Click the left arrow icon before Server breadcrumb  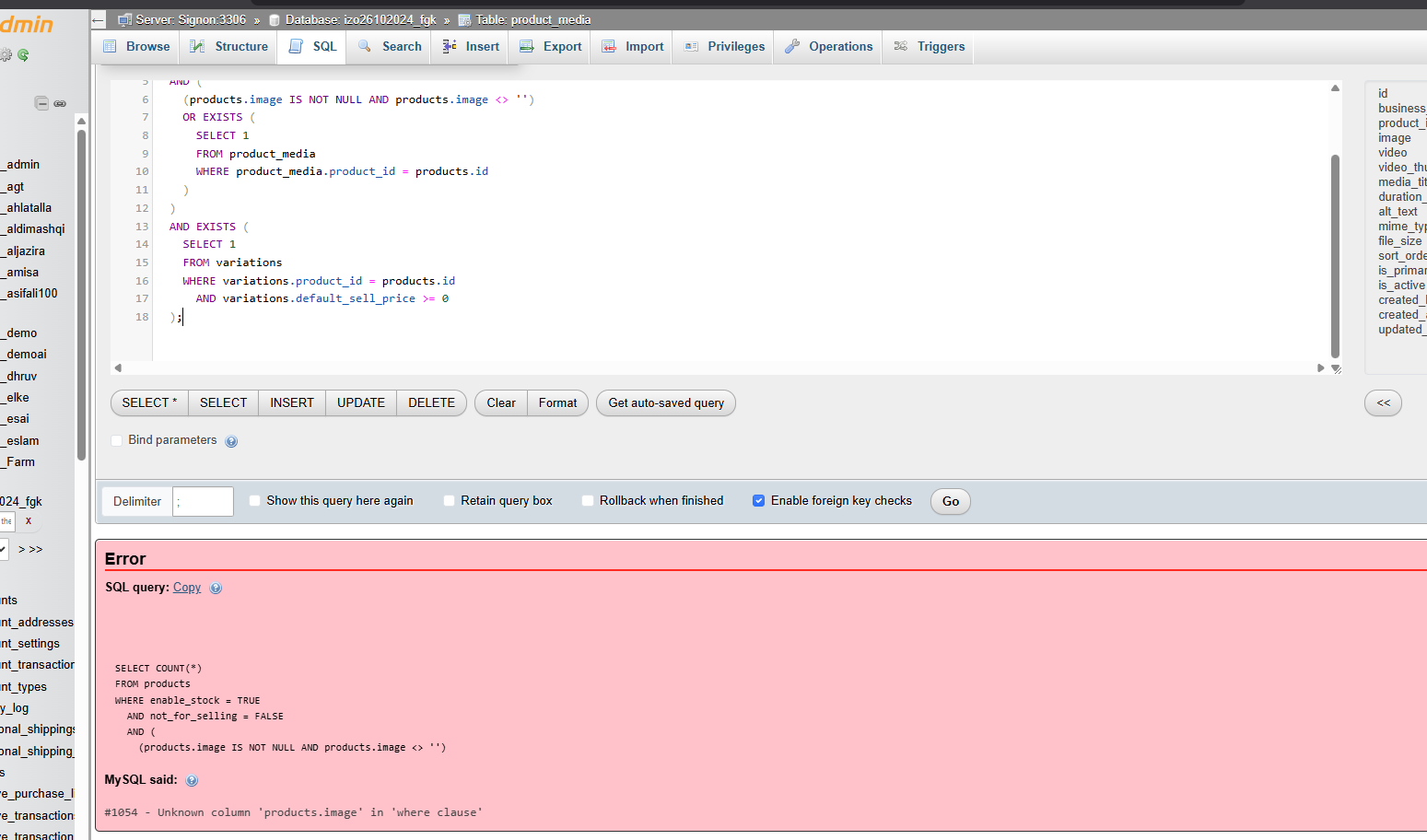99,20
